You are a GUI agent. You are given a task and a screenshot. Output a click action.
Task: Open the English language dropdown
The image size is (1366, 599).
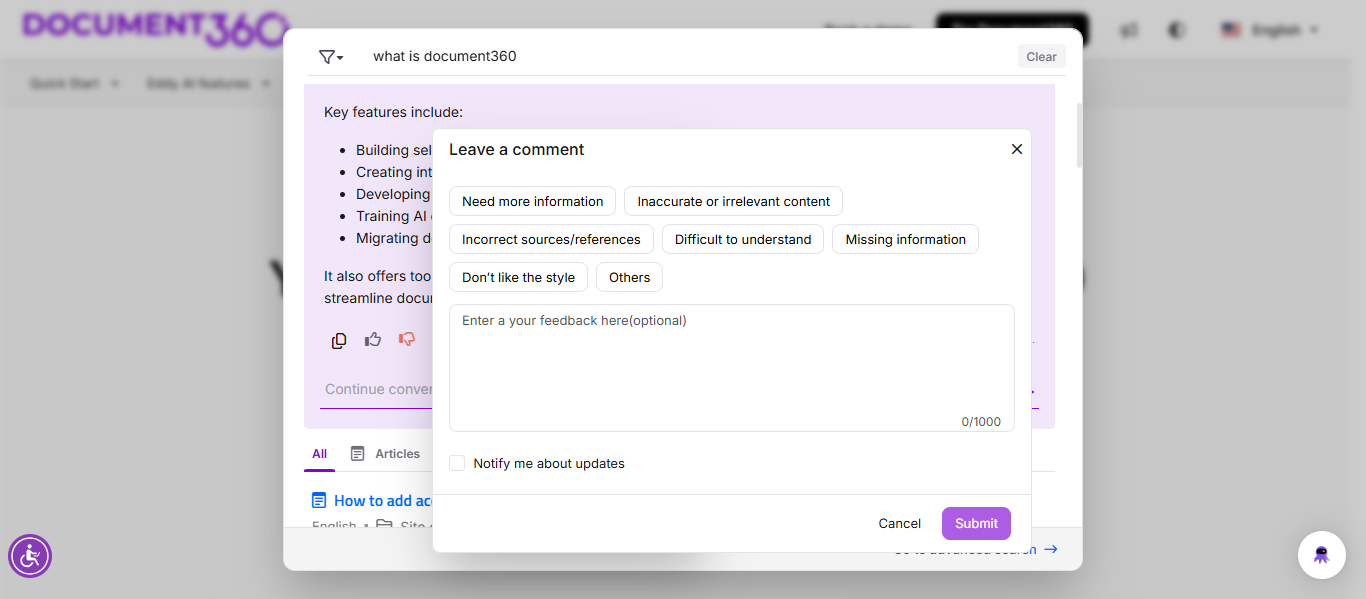pyautogui.click(x=1270, y=30)
